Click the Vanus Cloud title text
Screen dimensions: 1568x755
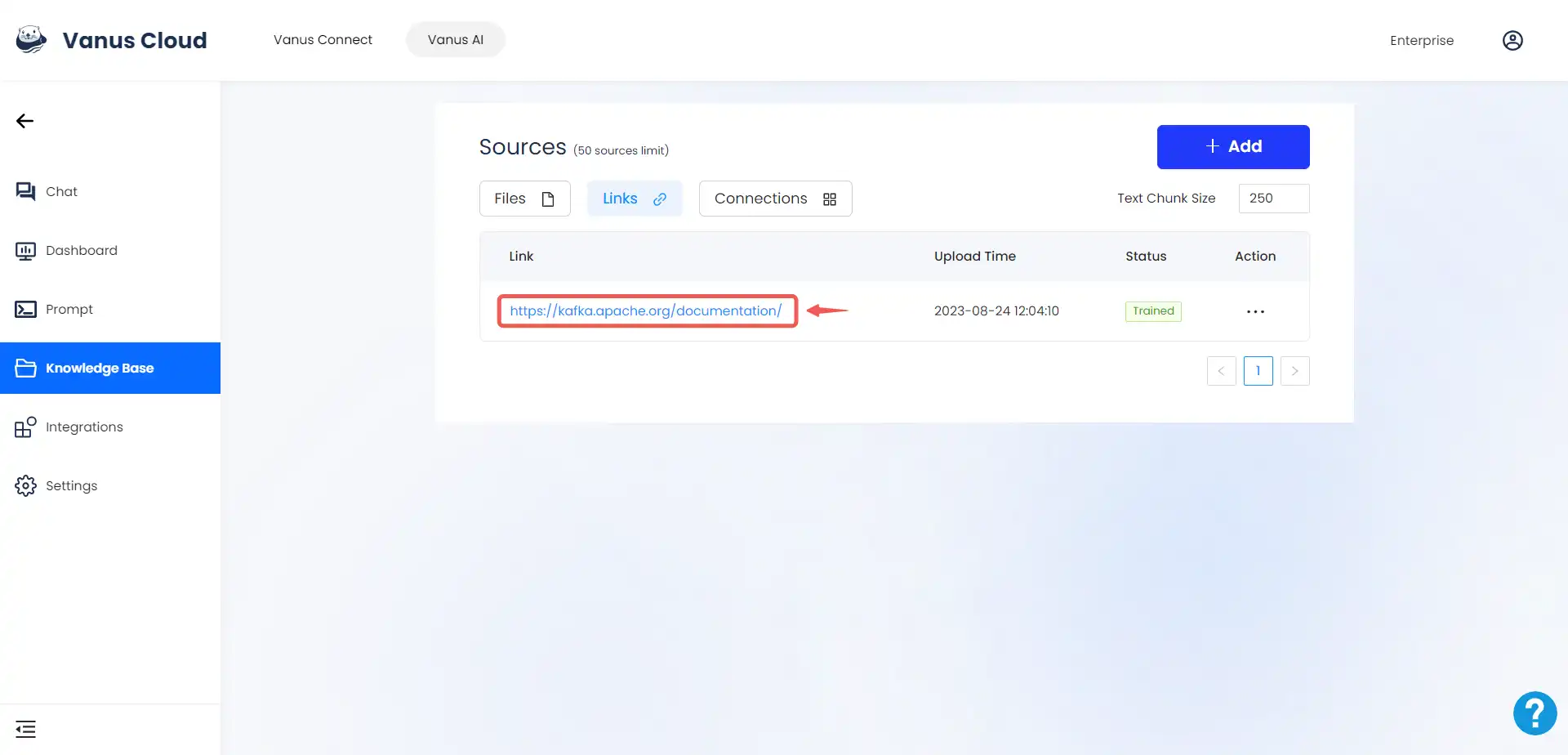pos(135,40)
